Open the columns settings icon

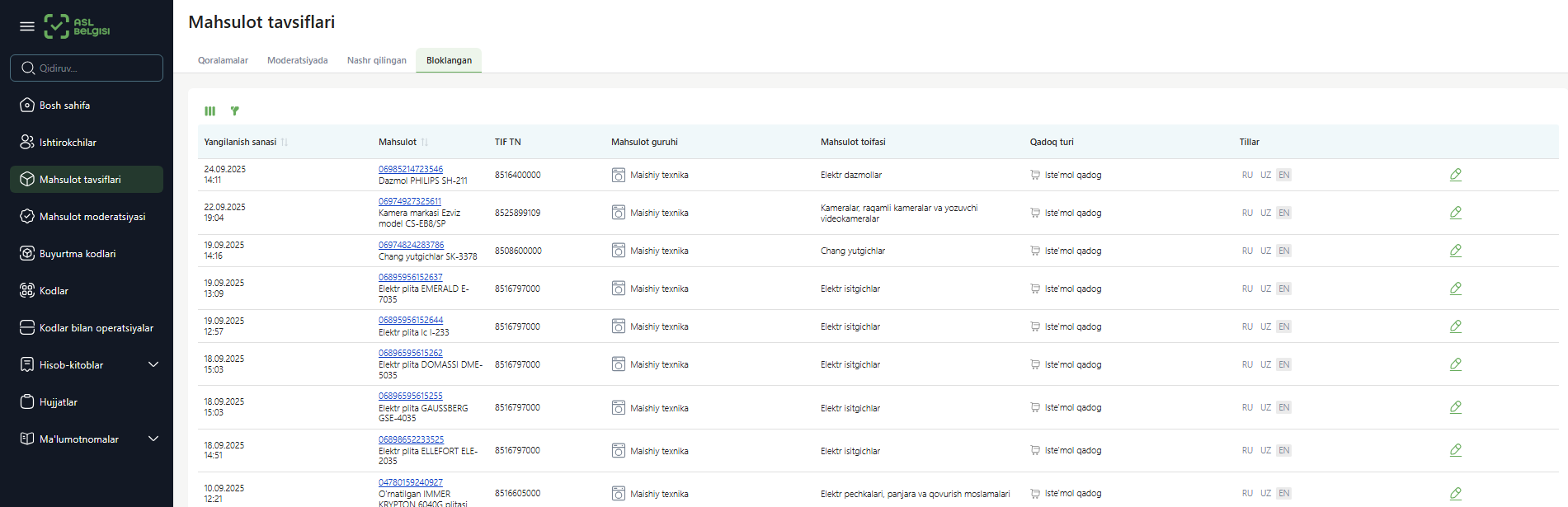click(210, 111)
